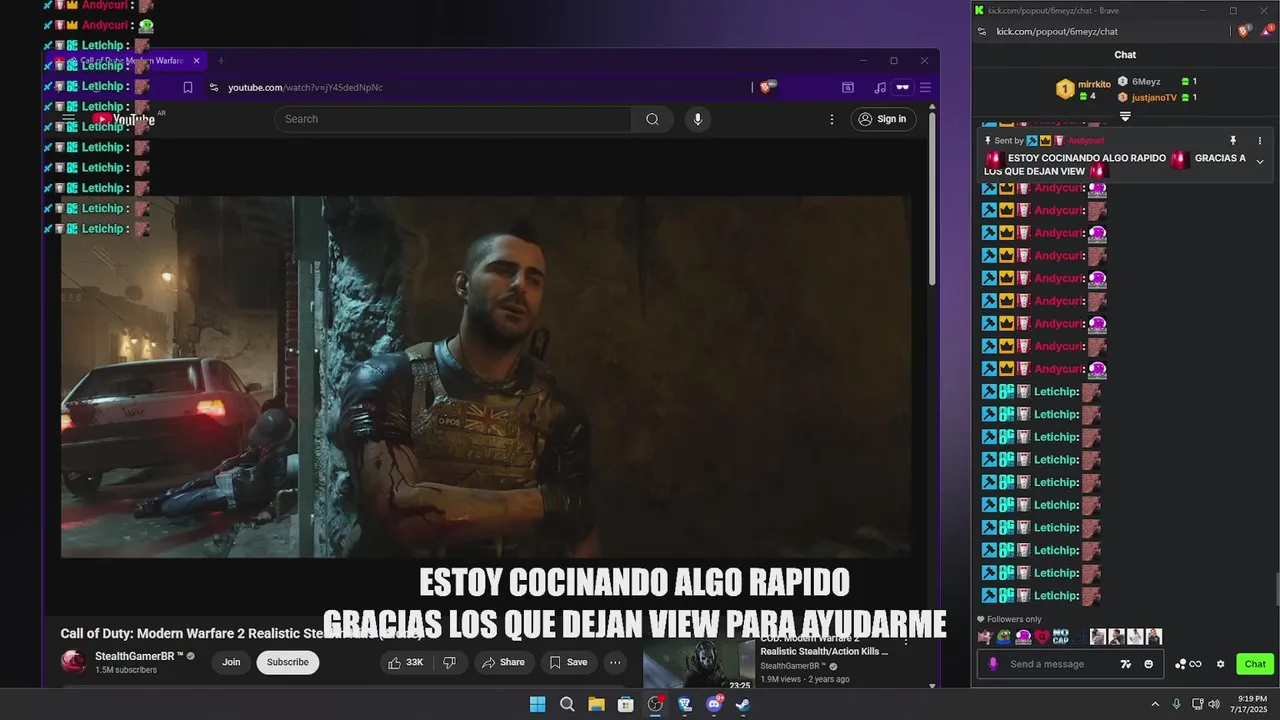Click the taskbar volume speaker icon
This screenshot has width=1280, height=720.
1214,704
